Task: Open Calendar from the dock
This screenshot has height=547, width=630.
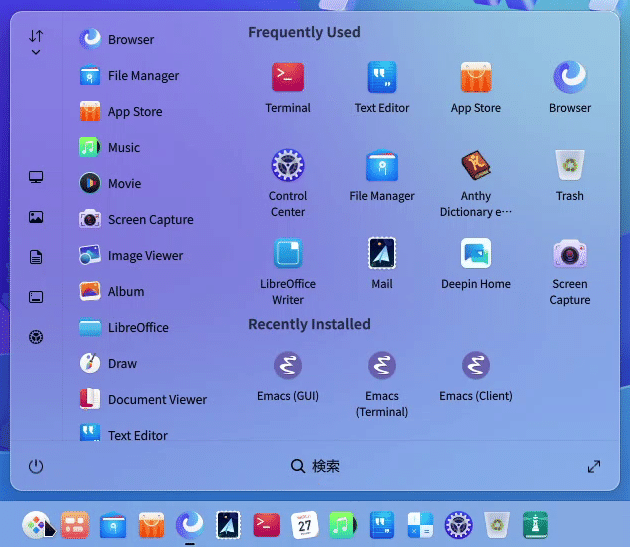Action: [x=305, y=525]
